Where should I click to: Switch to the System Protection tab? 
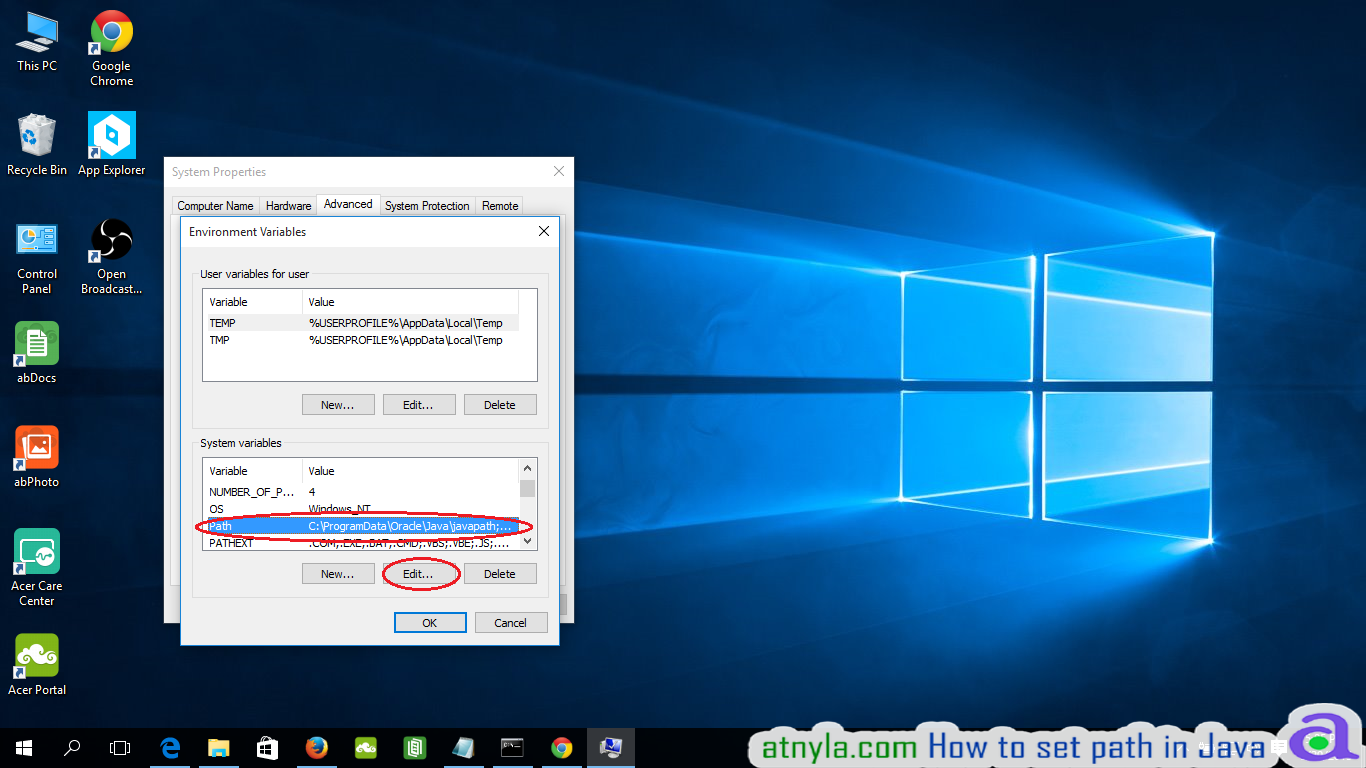click(427, 205)
